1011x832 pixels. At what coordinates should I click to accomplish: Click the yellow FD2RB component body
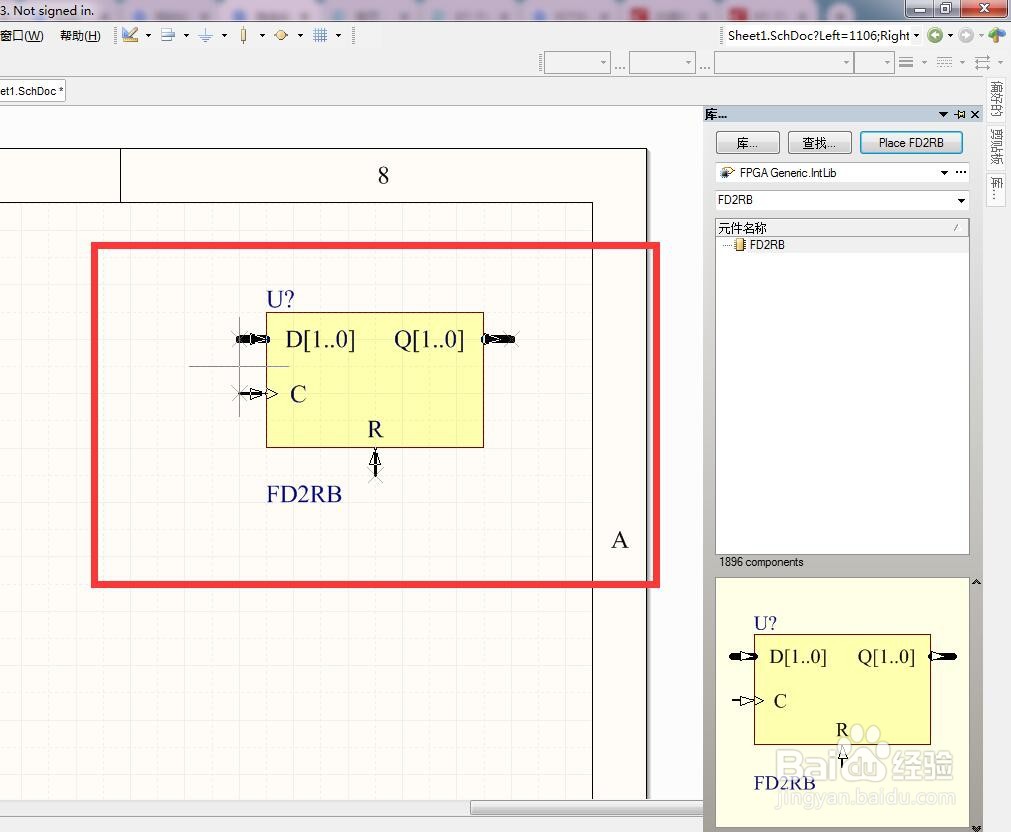pyautogui.click(x=375, y=380)
